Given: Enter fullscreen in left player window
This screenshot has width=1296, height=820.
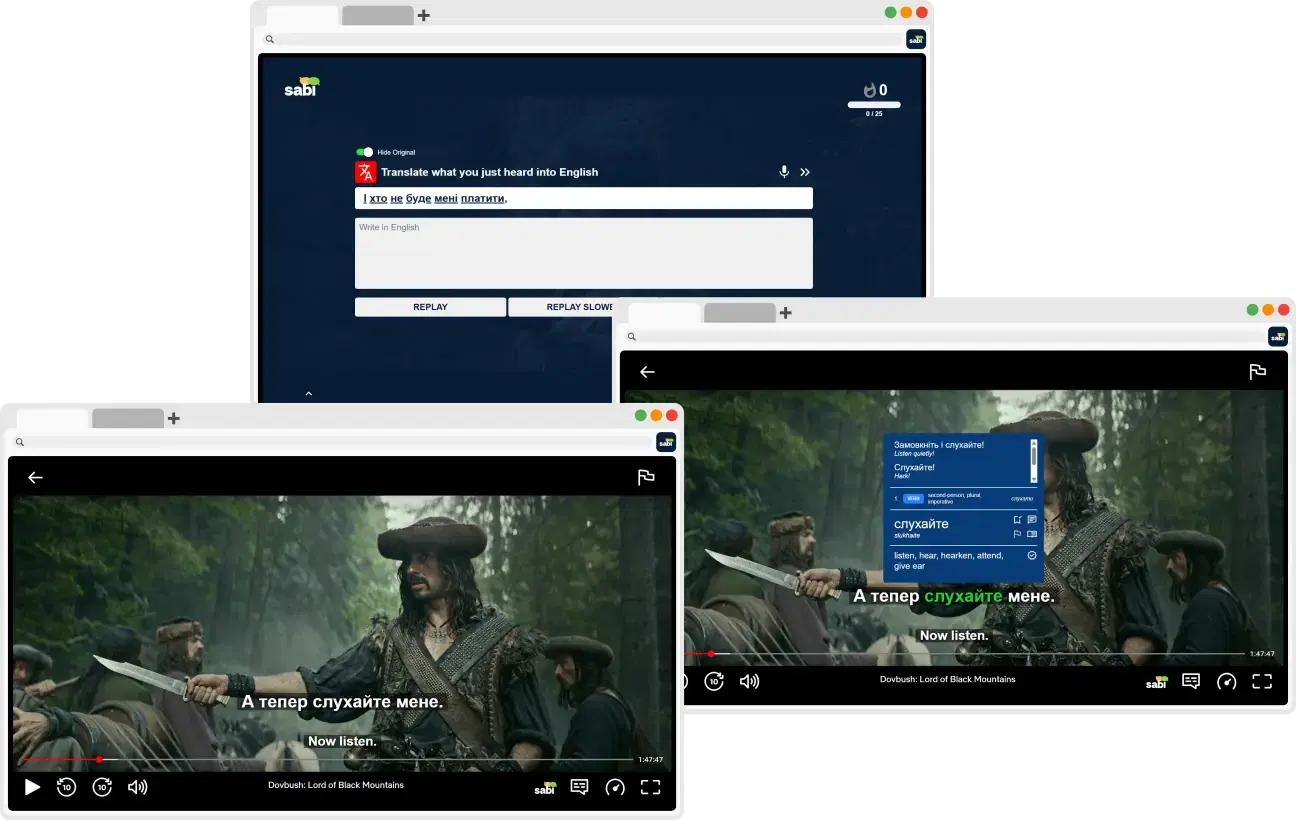Looking at the screenshot, I should [x=650, y=787].
